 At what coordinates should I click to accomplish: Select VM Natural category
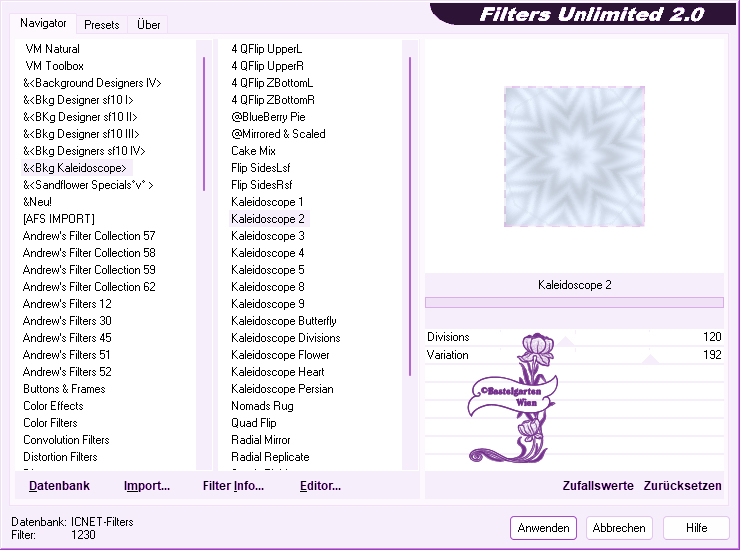pos(52,49)
